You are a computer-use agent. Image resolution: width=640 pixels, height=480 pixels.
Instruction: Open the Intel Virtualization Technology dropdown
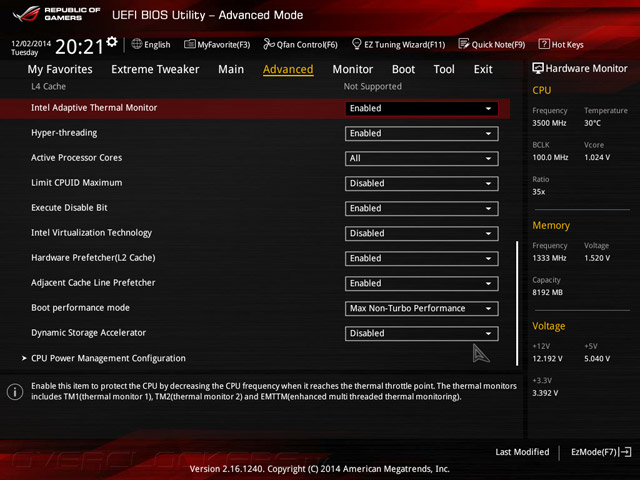point(422,233)
